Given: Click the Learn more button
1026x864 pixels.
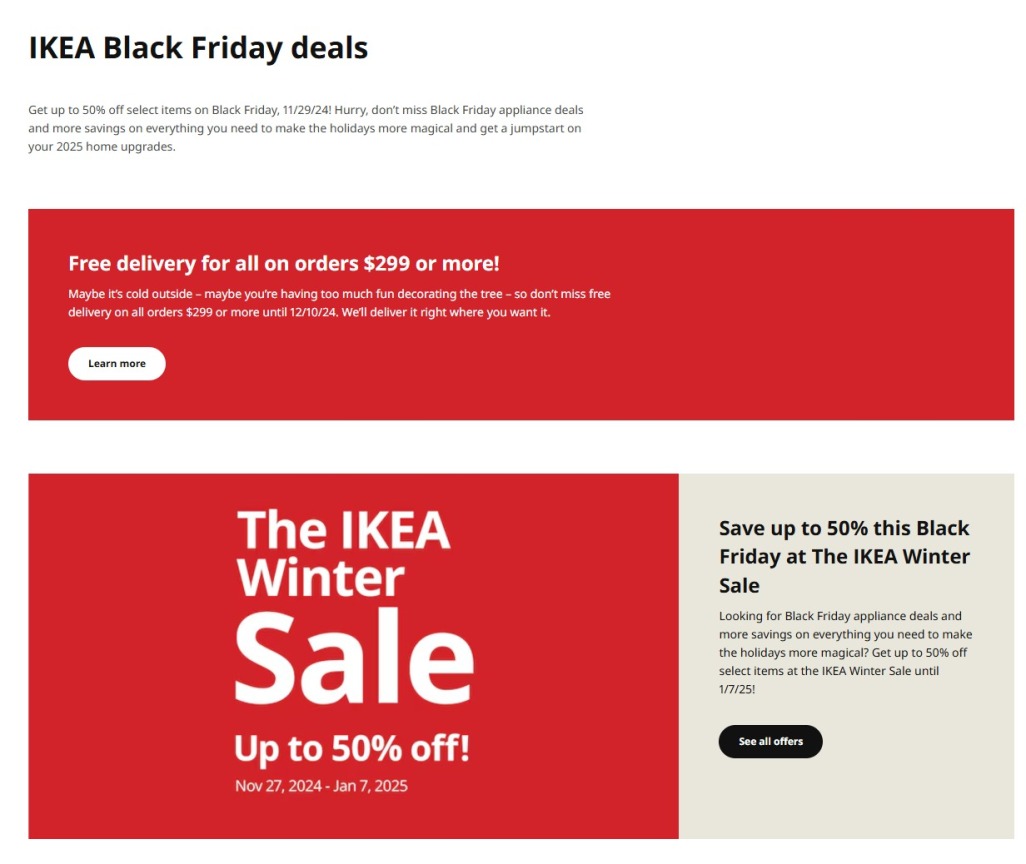Looking at the screenshot, I should click(x=116, y=363).
